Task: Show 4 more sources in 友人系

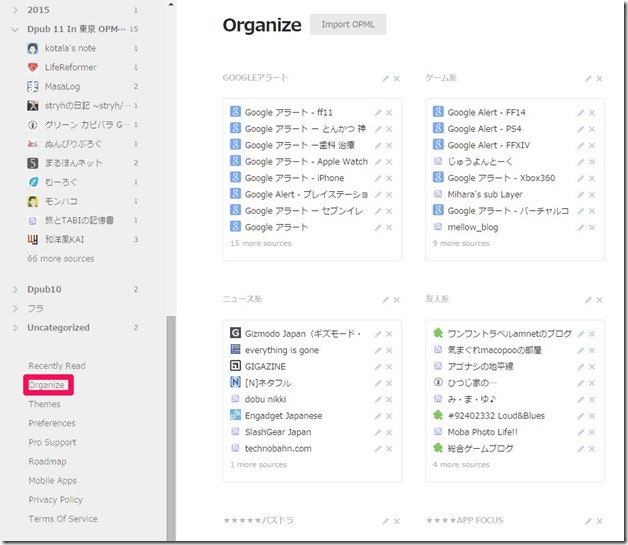Action: click(461, 465)
